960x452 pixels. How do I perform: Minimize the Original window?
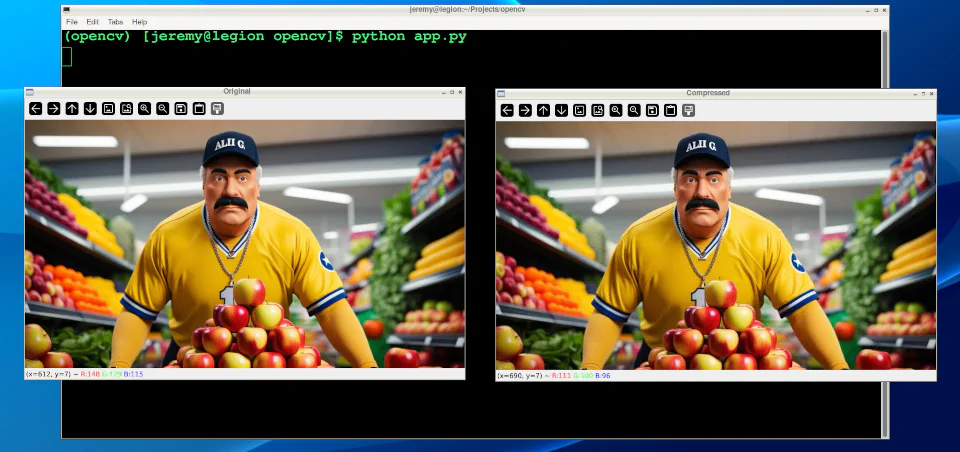[x=443, y=92]
